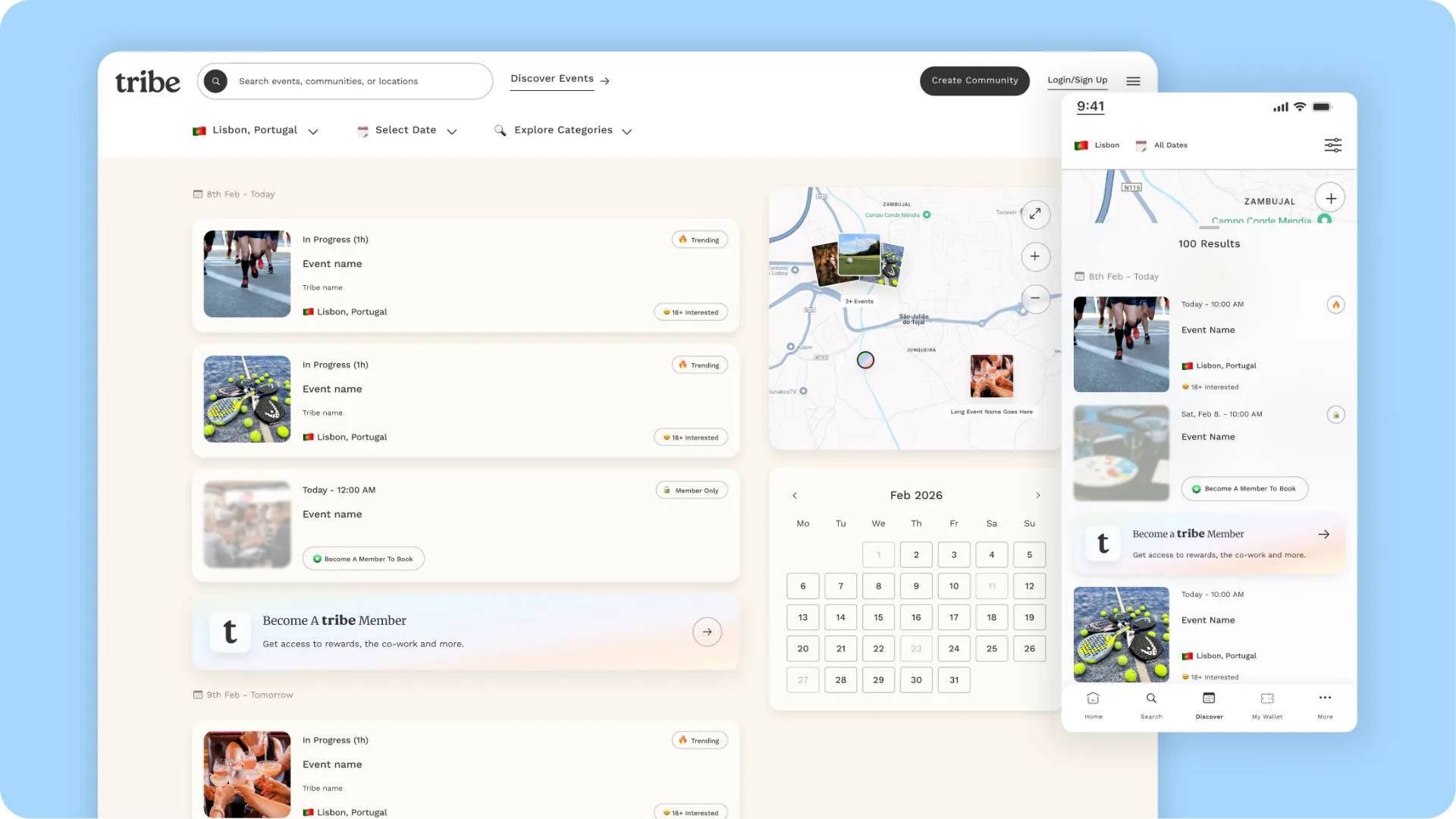Open Home tab in mobile nav
Image resolution: width=1456 pixels, height=819 pixels.
tap(1094, 705)
